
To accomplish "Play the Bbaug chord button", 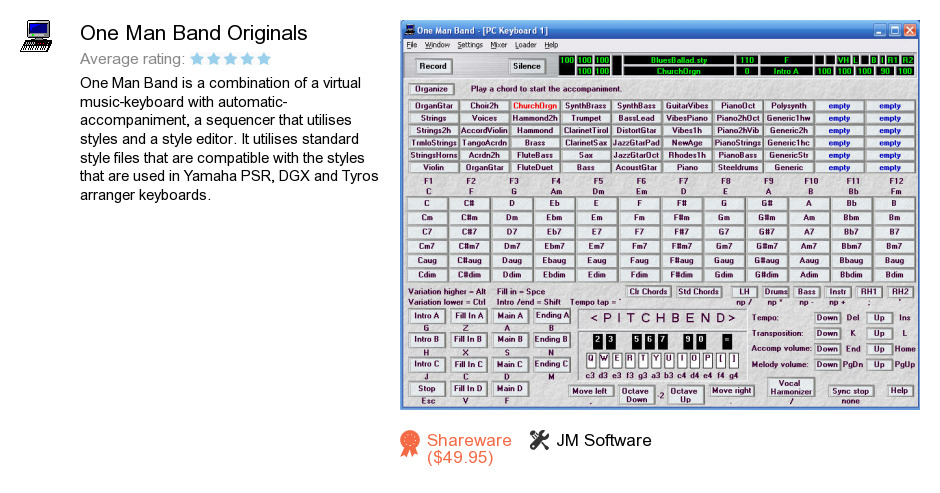I will [x=851, y=260].
